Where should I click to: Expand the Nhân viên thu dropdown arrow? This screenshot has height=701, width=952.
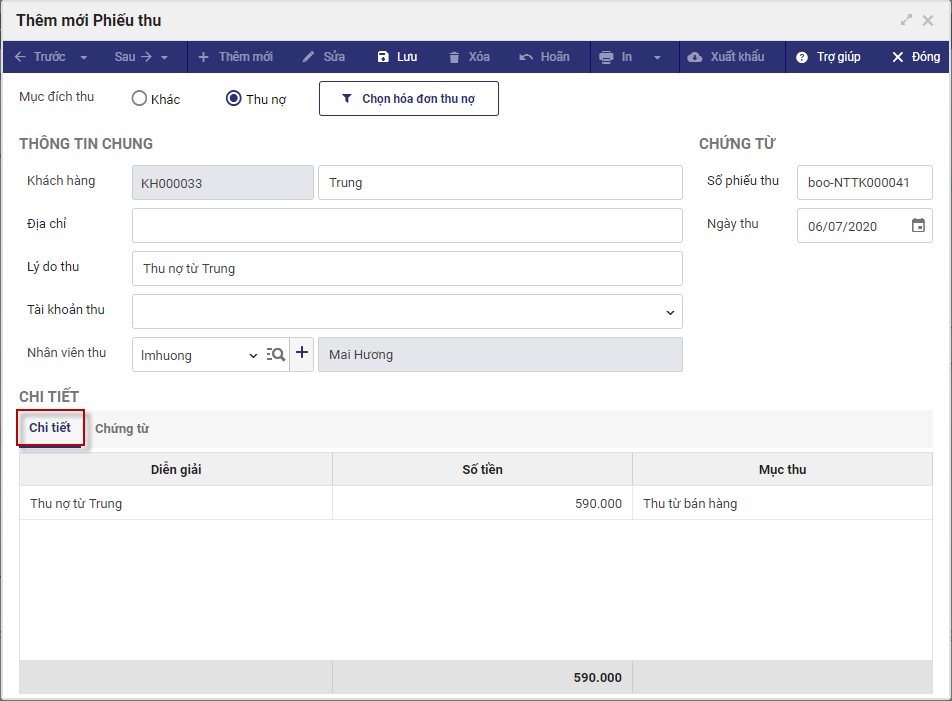[x=252, y=355]
